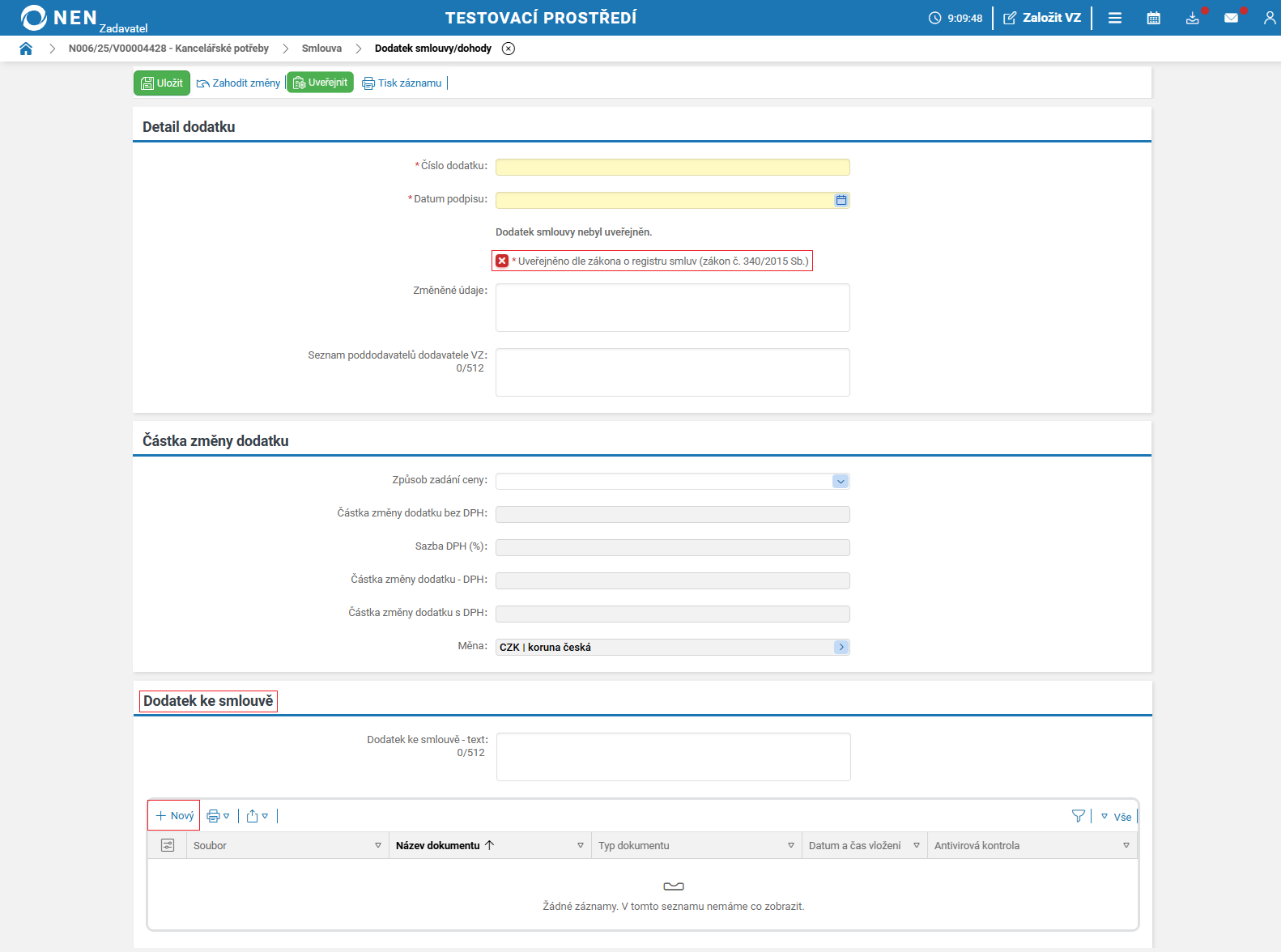Select Dodatek smlouvy/dohody breadcrumb
Viewport: 1281px width, 952px height.
click(x=433, y=49)
